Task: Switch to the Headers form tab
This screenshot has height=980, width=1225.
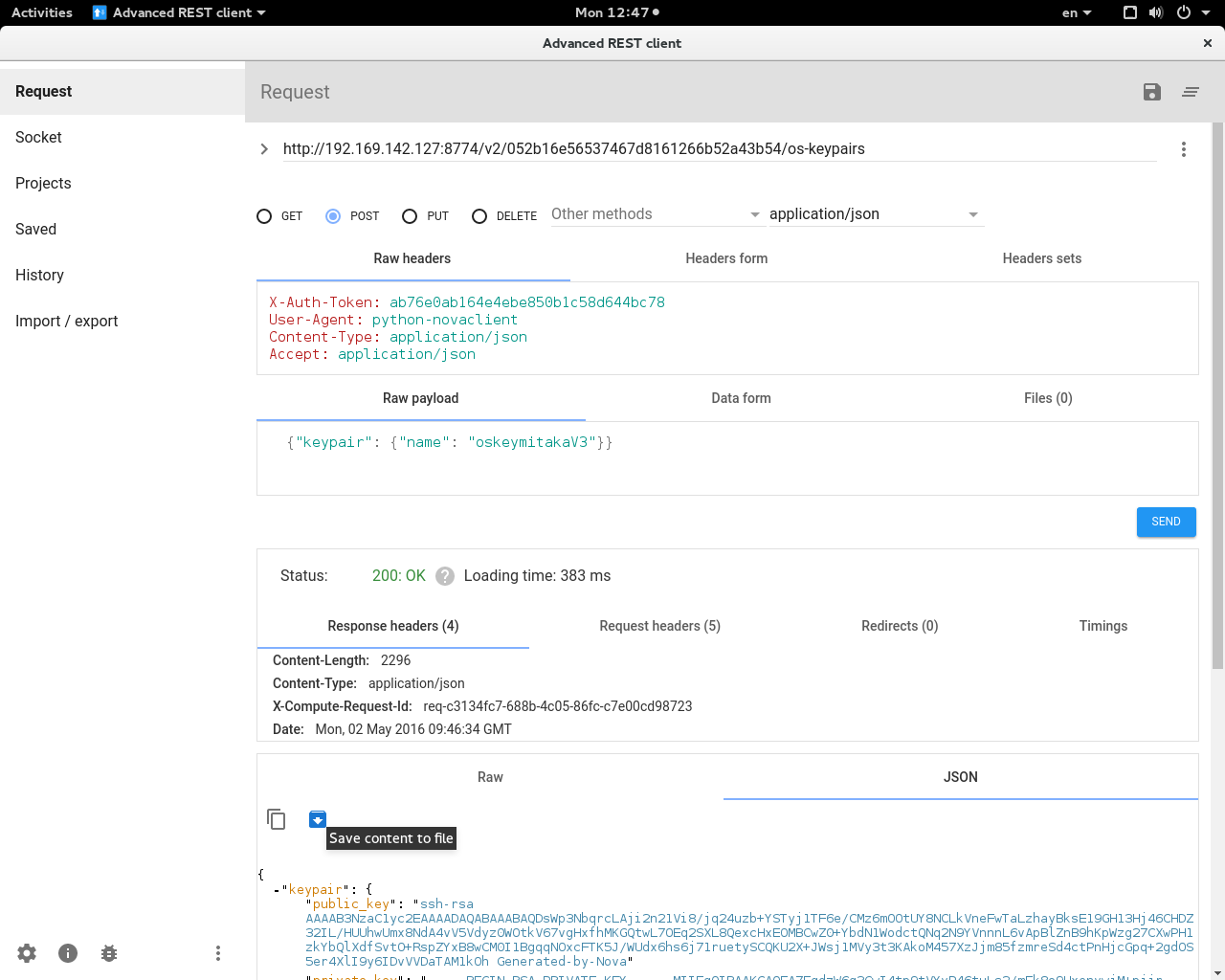Action: point(726,258)
